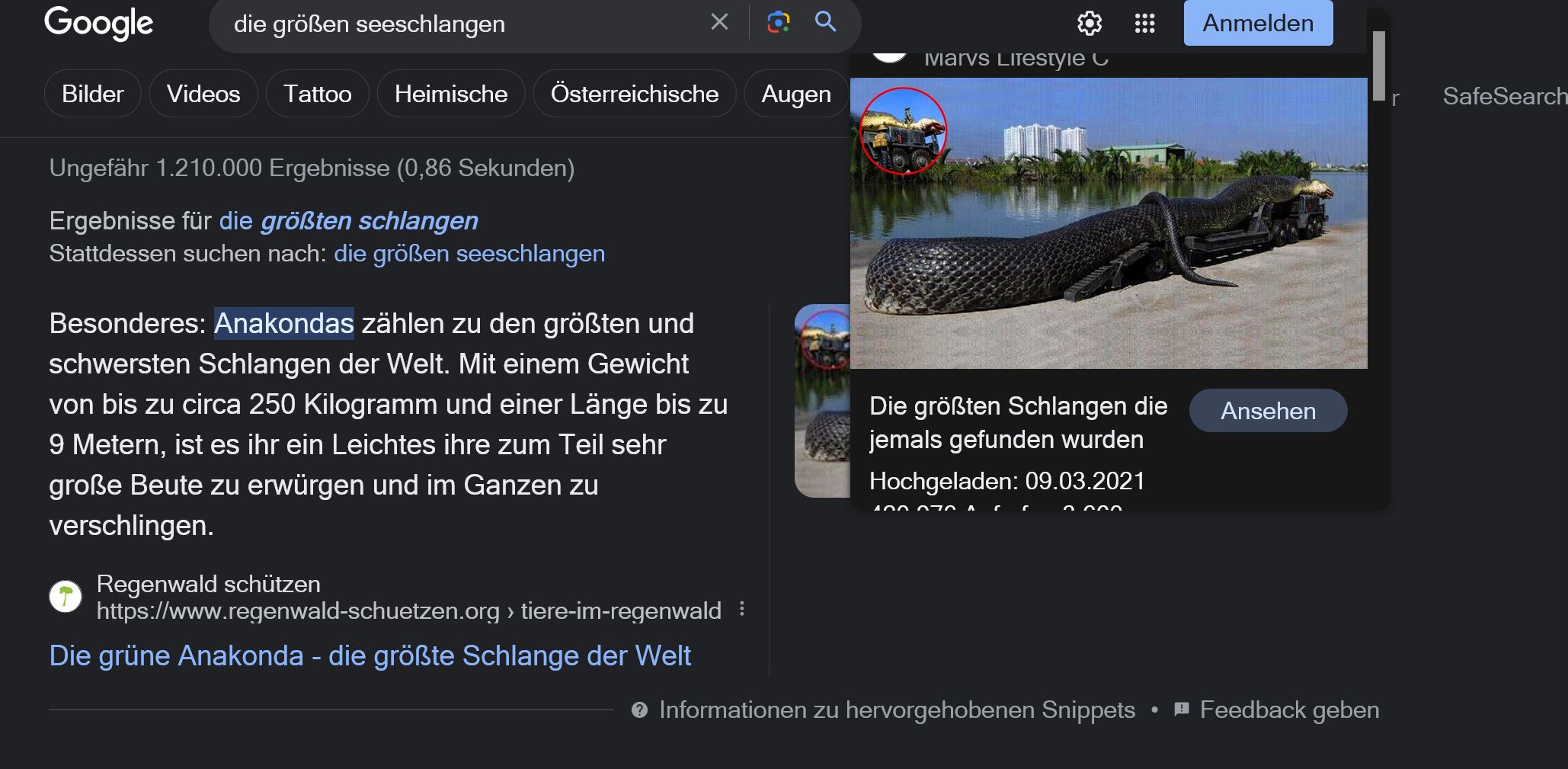Filter results by Bilder
The image size is (1568, 769).
[x=92, y=94]
